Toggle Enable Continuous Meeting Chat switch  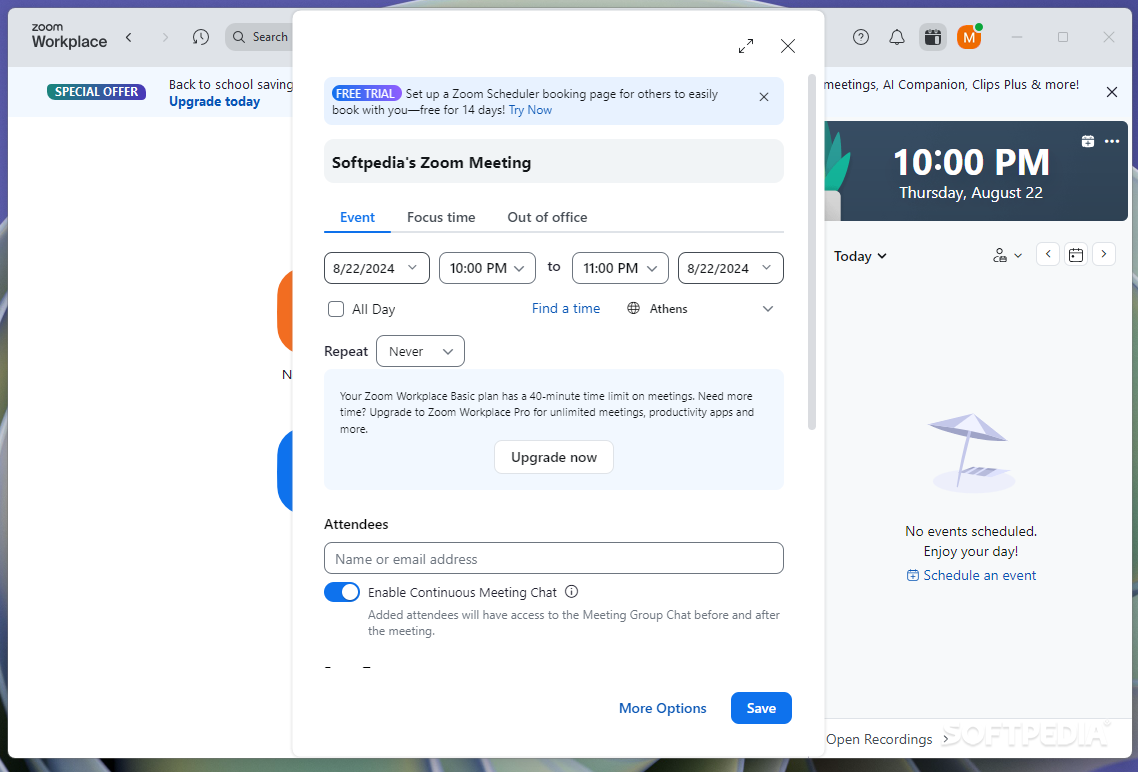[x=342, y=592]
